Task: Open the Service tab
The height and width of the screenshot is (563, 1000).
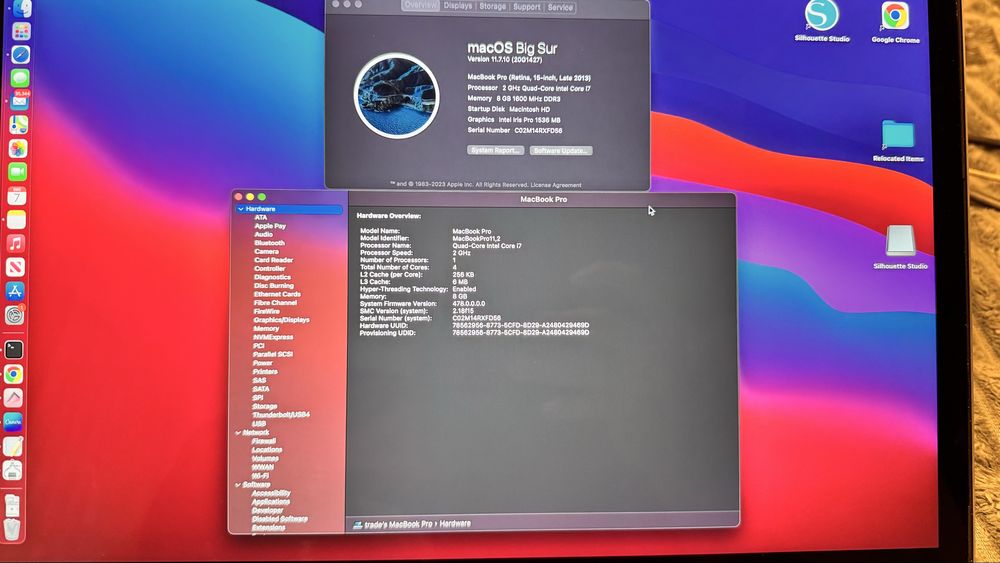Action: click(x=560, y=7)
